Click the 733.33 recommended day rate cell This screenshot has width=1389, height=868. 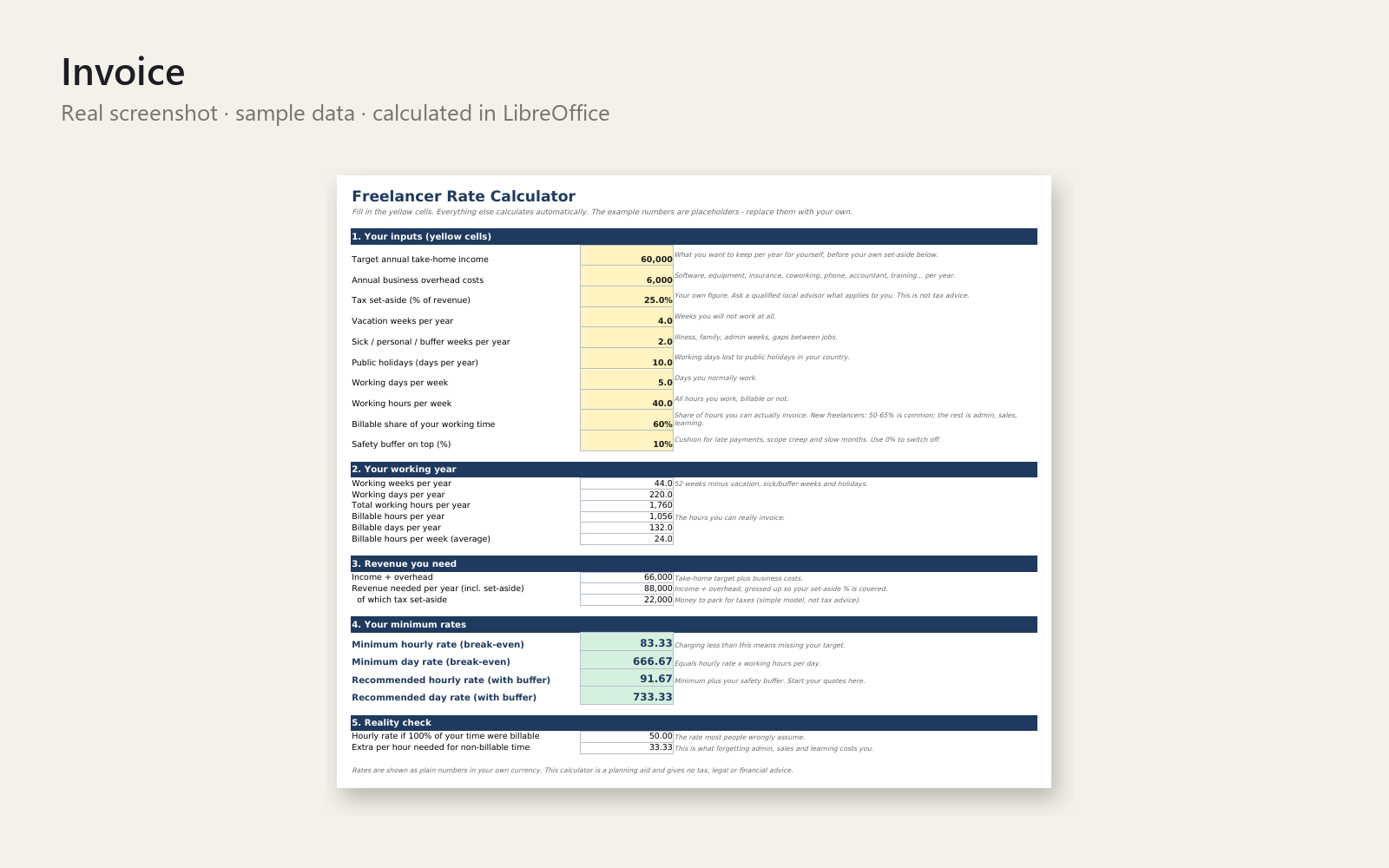point(627,696)
